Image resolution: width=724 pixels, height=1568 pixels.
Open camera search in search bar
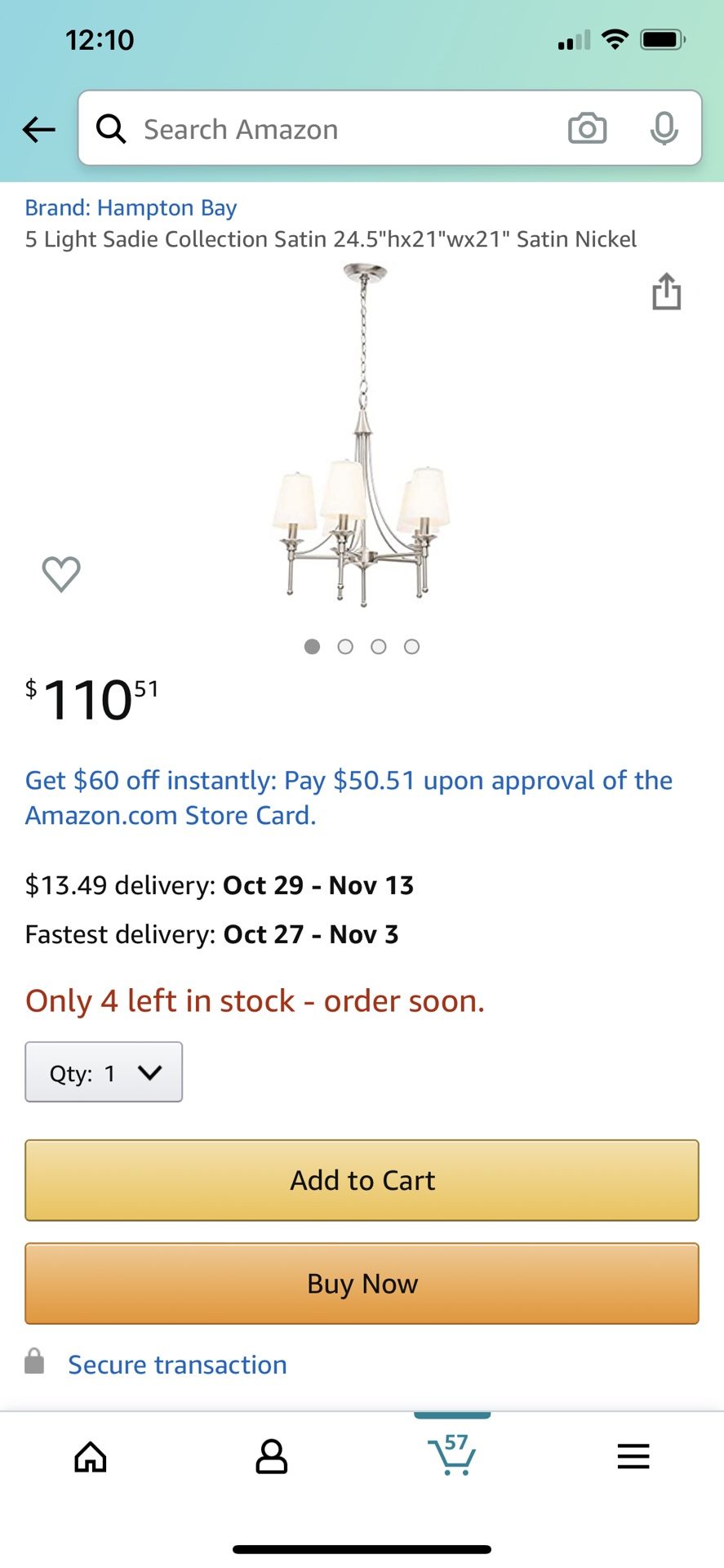coord(587,129)
